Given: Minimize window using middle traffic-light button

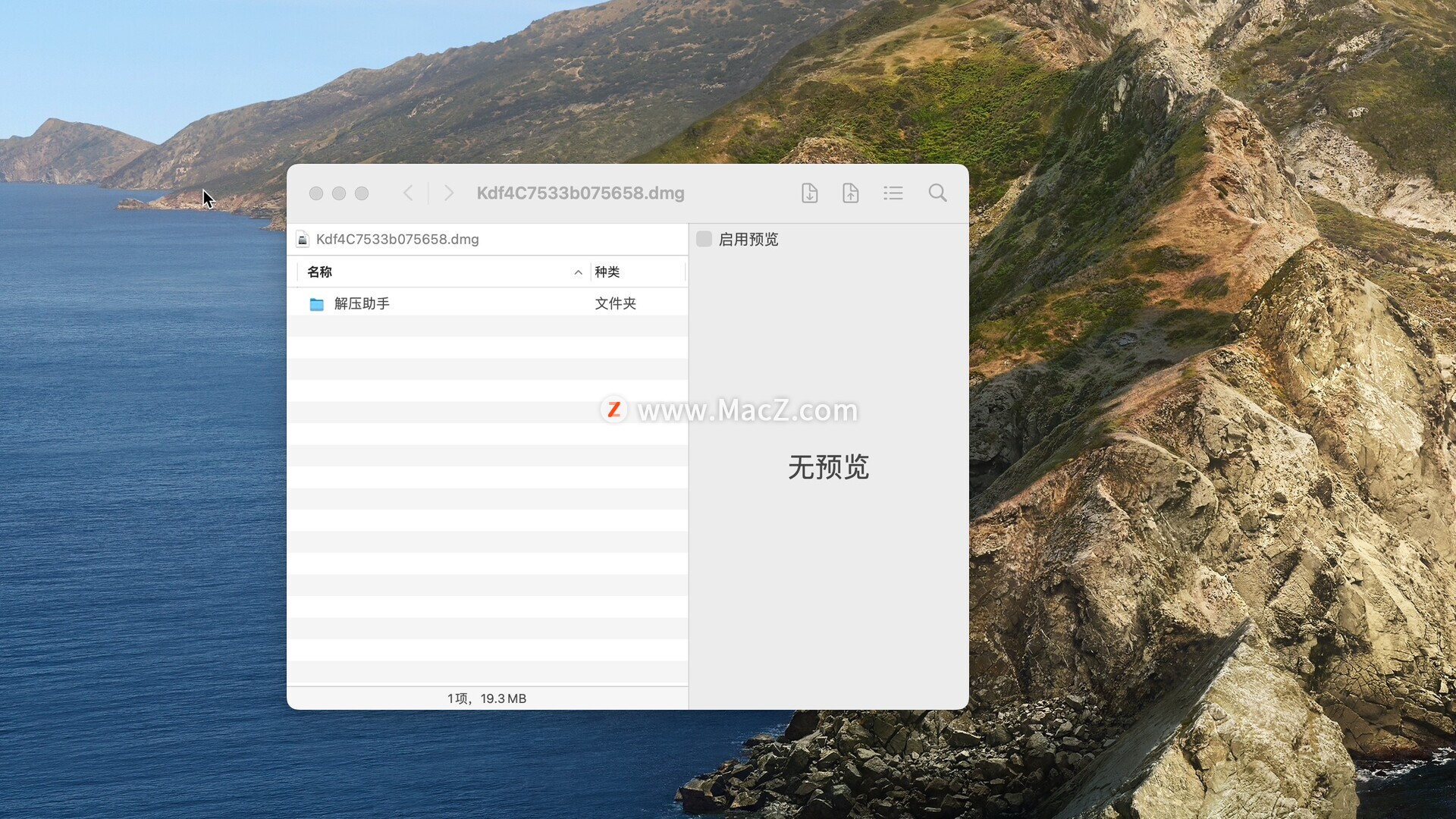Looking at the screenshot, I should tap(339, 193).
